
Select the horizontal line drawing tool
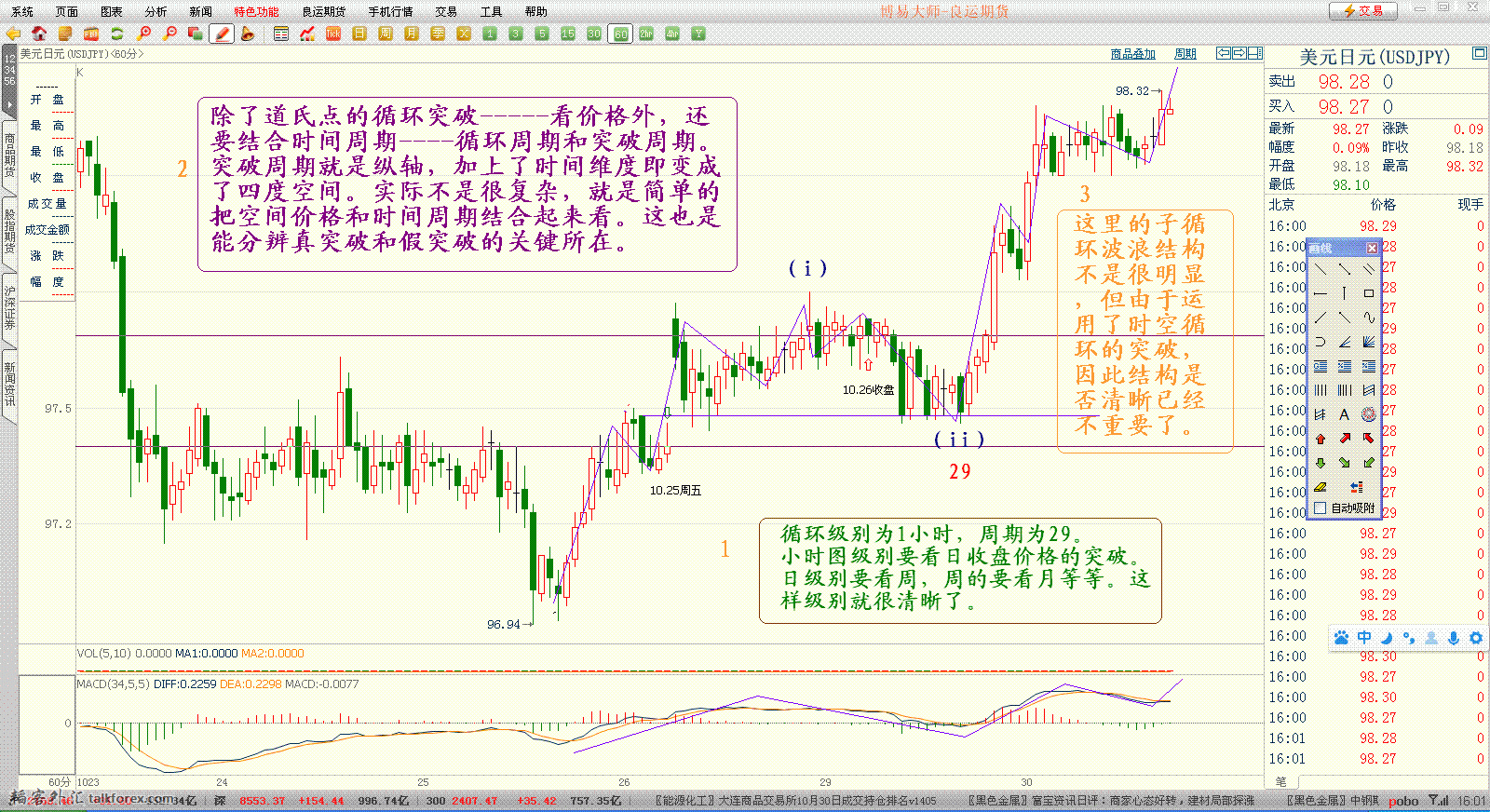1321,293
